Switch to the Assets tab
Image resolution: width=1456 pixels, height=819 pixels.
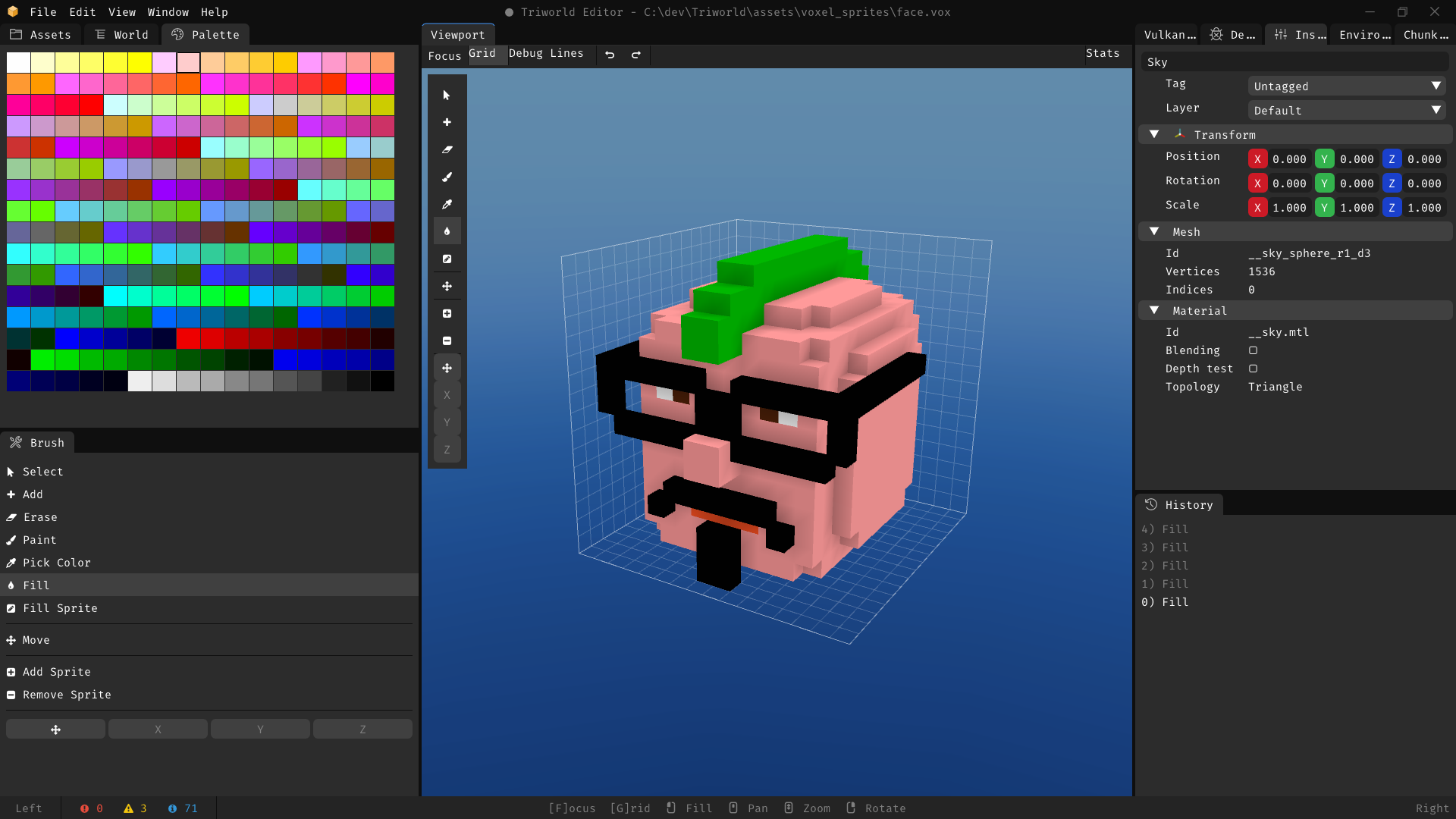click(41, 35)
